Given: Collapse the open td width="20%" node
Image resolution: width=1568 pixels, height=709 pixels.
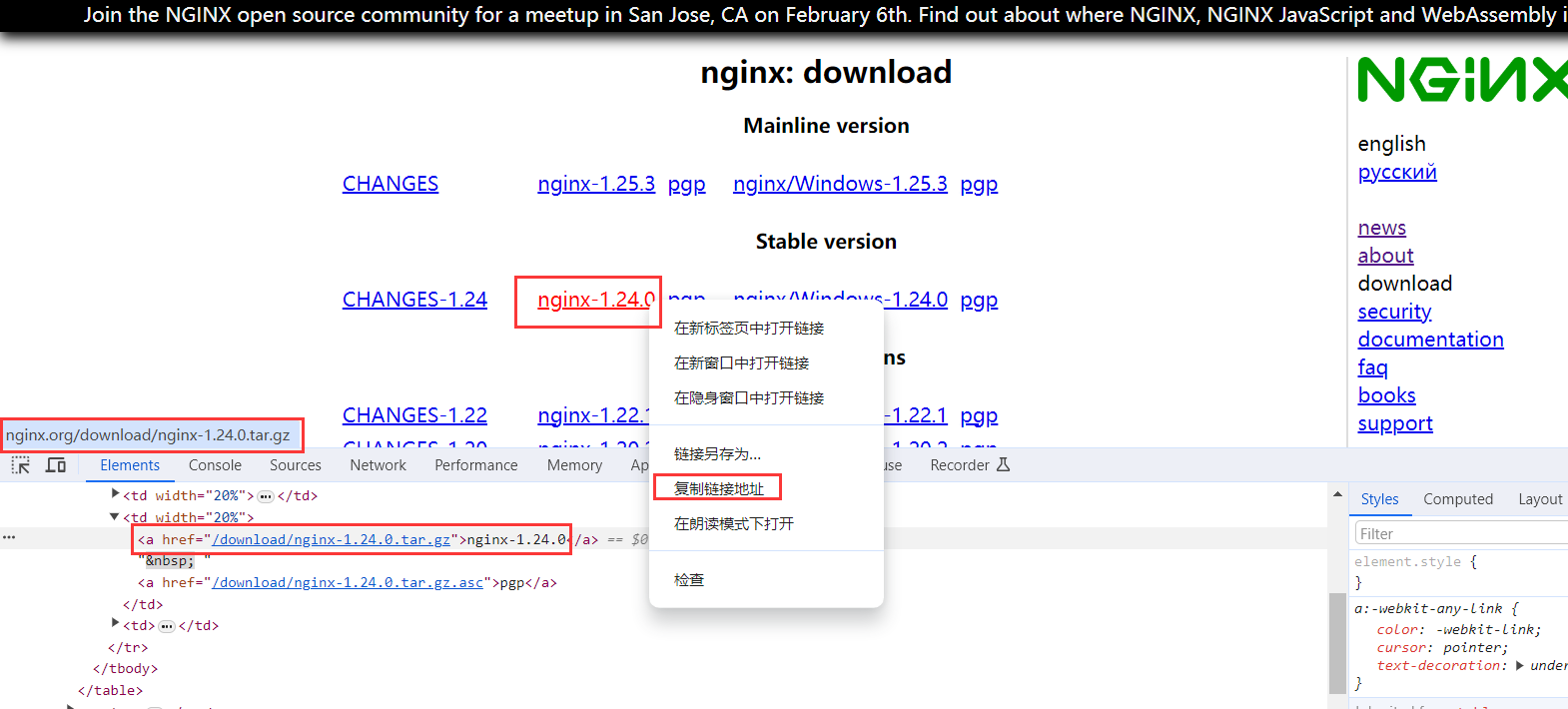Looking at the screenshot, I should 115,516.
